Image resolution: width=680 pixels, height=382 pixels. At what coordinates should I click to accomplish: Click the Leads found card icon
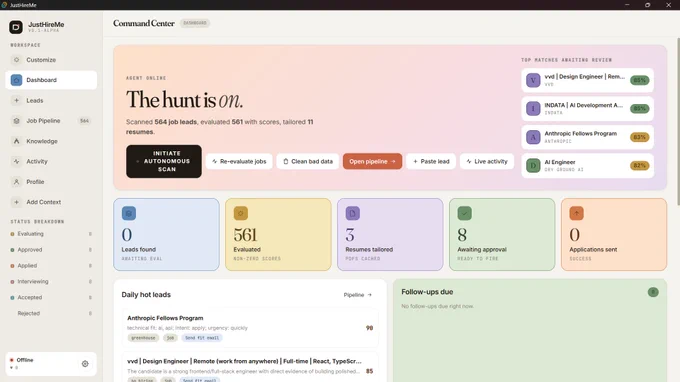(x=129, y=213)
